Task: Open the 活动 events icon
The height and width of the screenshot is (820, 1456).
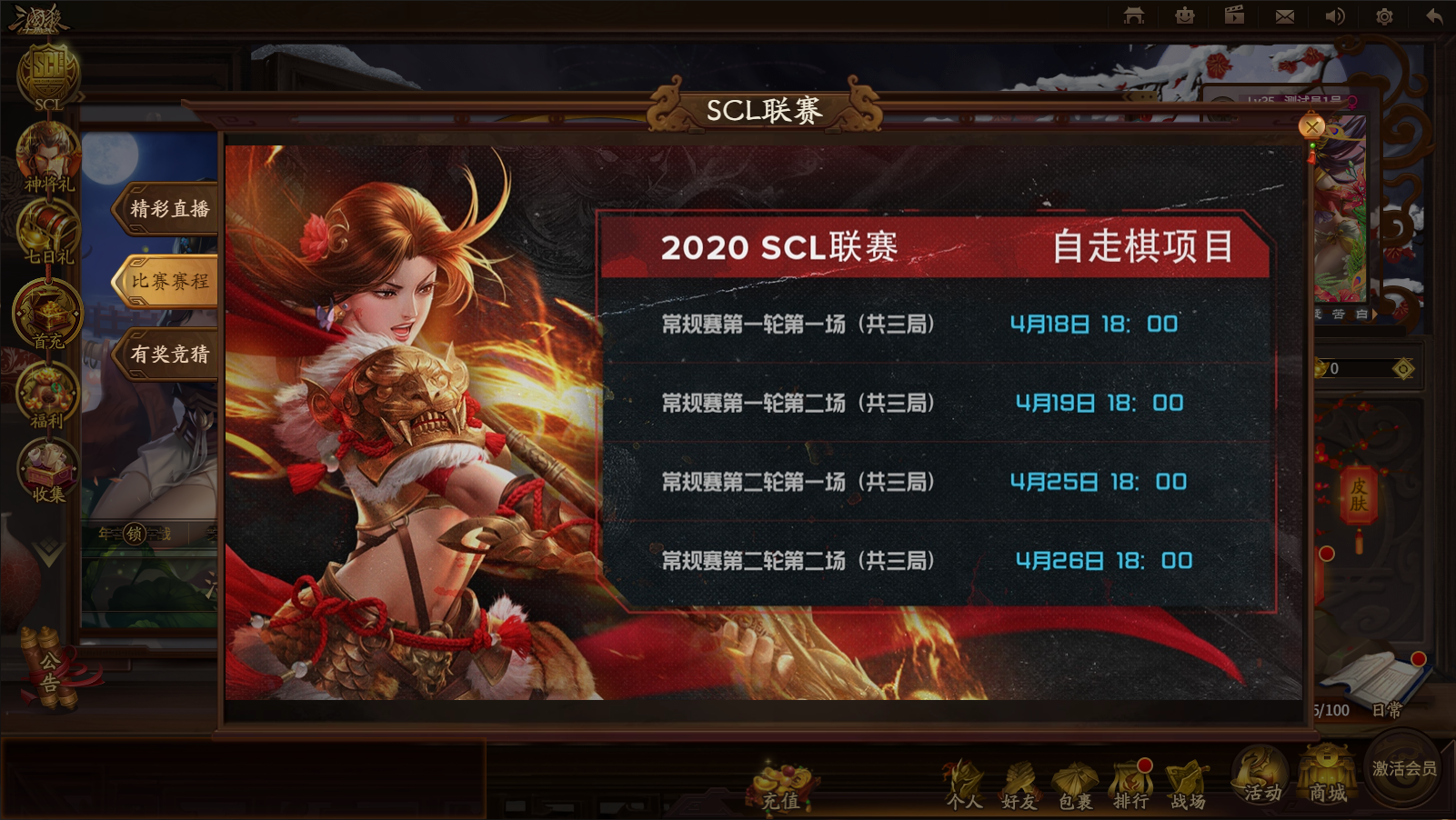Action: coord(1262,775)
